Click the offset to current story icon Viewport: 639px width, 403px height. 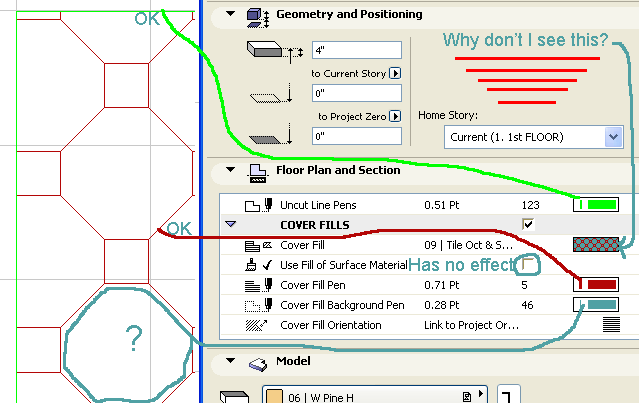pos(271,93)
